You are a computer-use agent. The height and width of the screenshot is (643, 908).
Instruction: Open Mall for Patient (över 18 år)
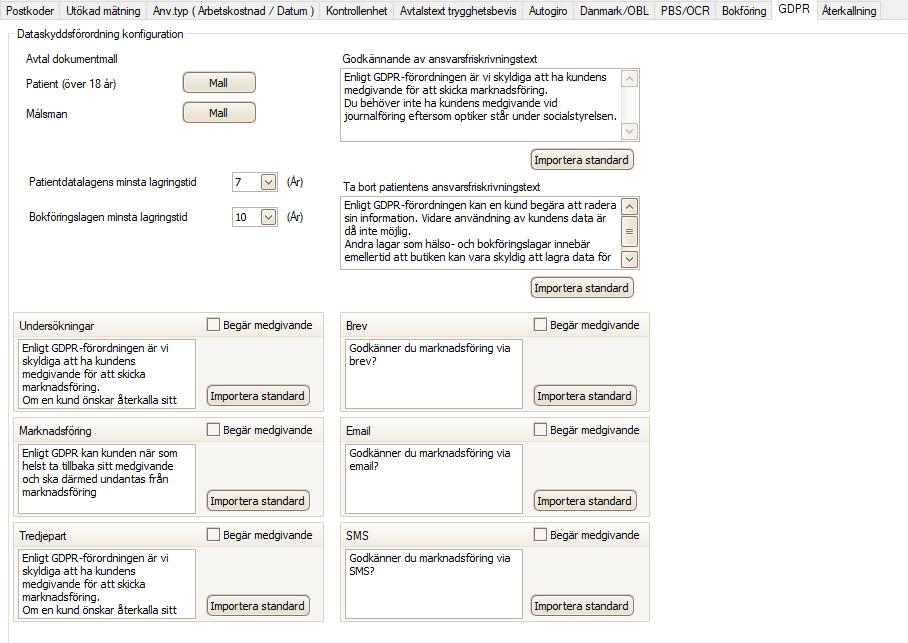[219, 83]
